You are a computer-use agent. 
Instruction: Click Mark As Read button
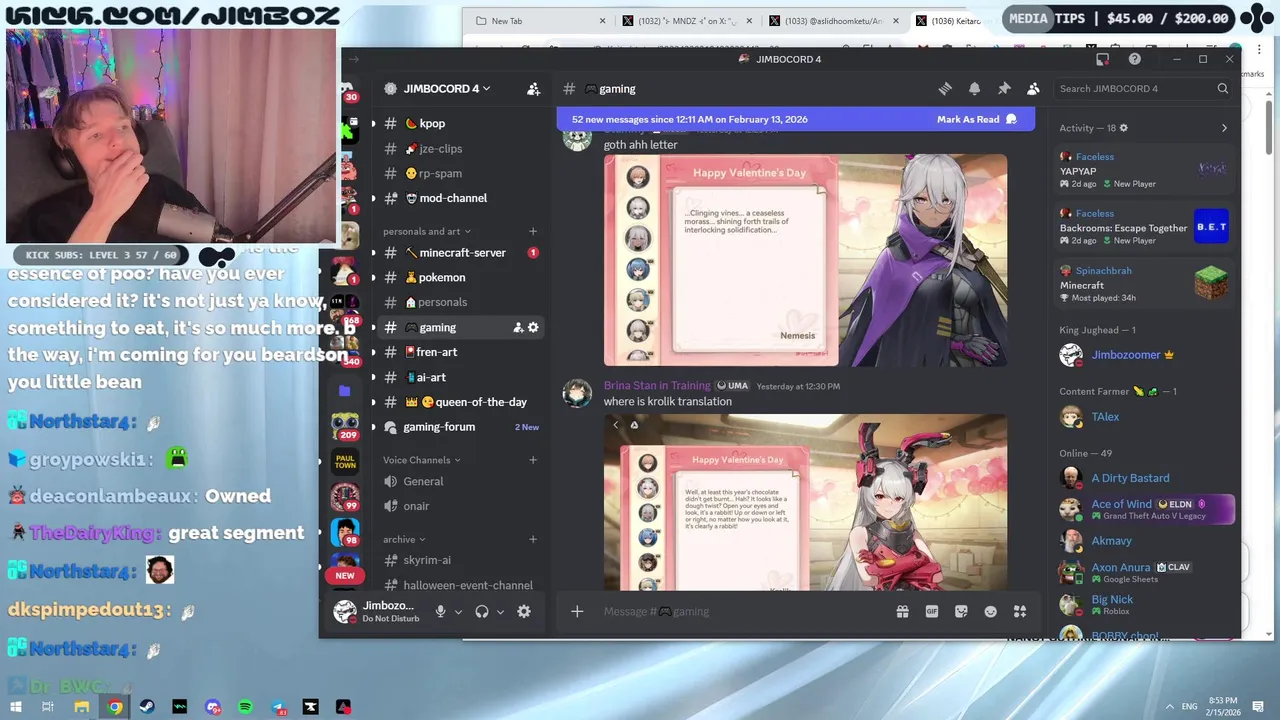(976, 119)
